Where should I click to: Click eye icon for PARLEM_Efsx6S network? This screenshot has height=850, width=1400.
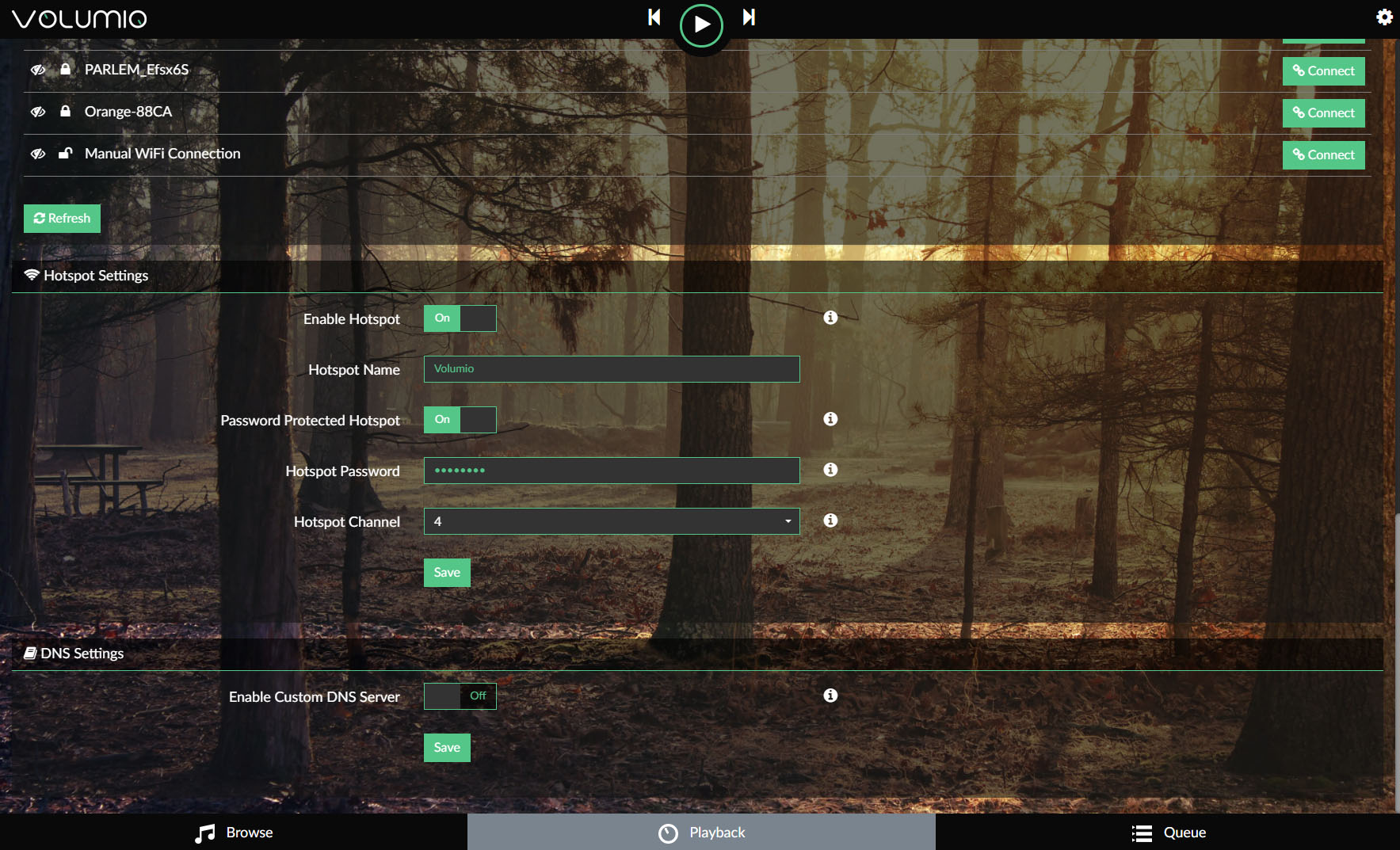[x=38, y=70]
